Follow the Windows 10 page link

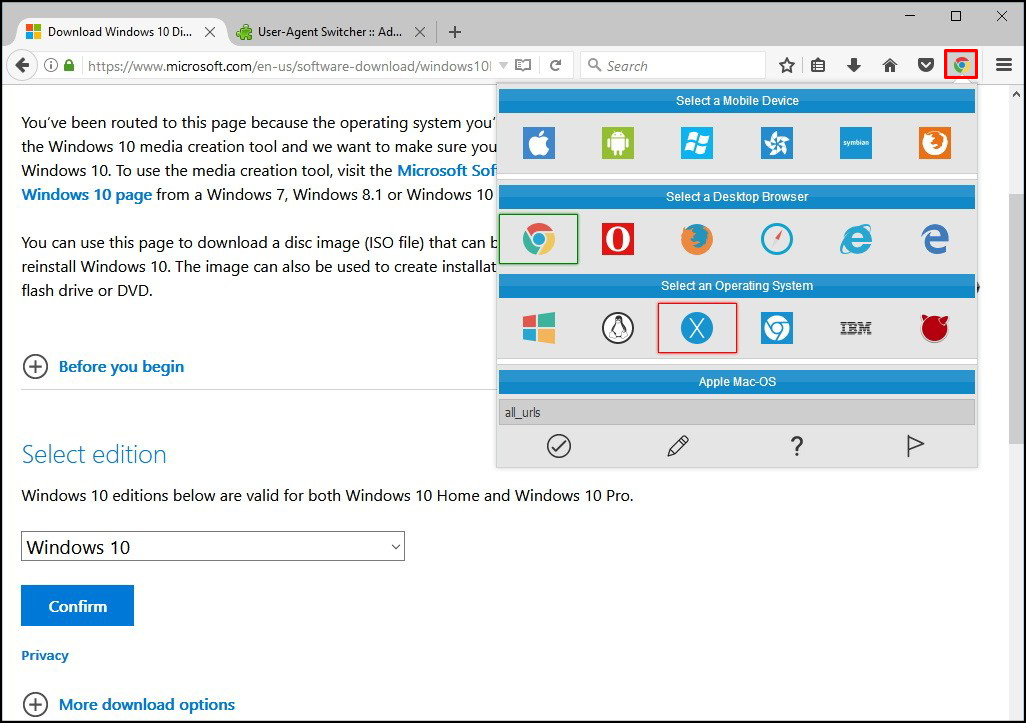click(86, 194)
